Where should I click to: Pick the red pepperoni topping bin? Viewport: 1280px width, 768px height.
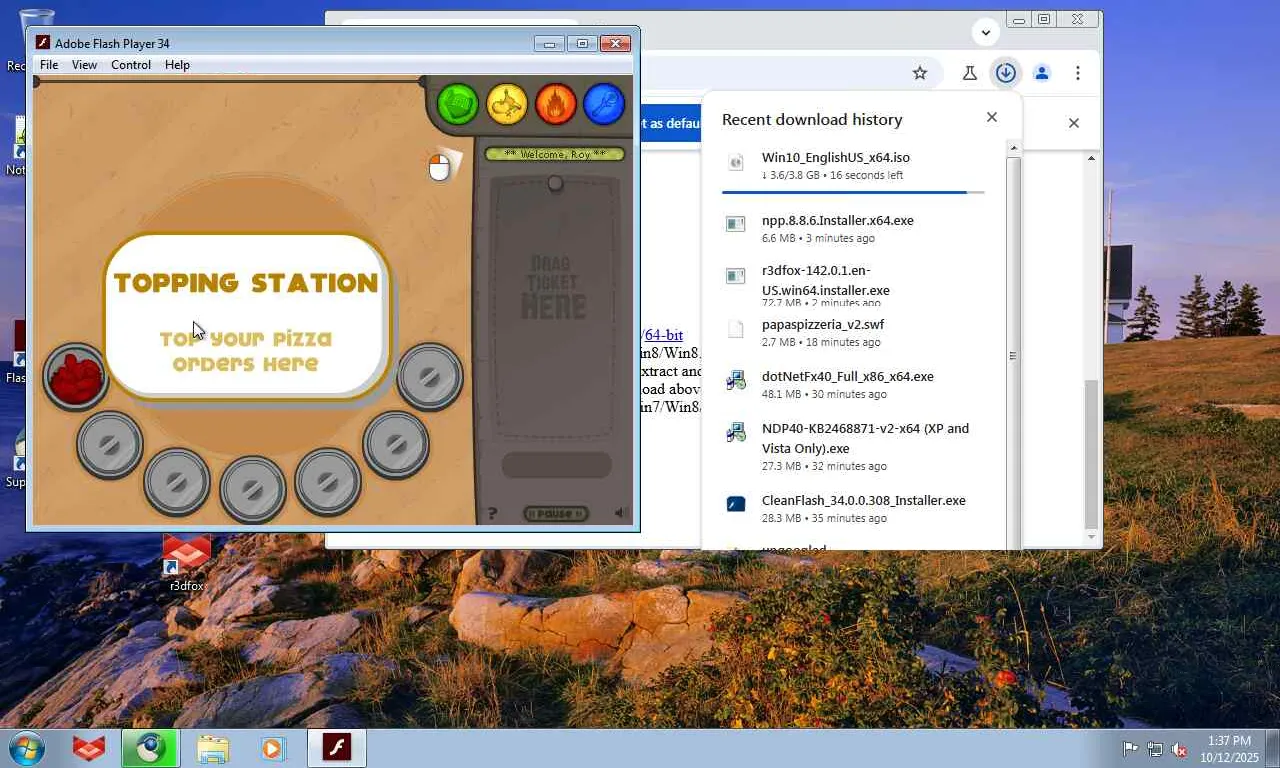point(76,376)
